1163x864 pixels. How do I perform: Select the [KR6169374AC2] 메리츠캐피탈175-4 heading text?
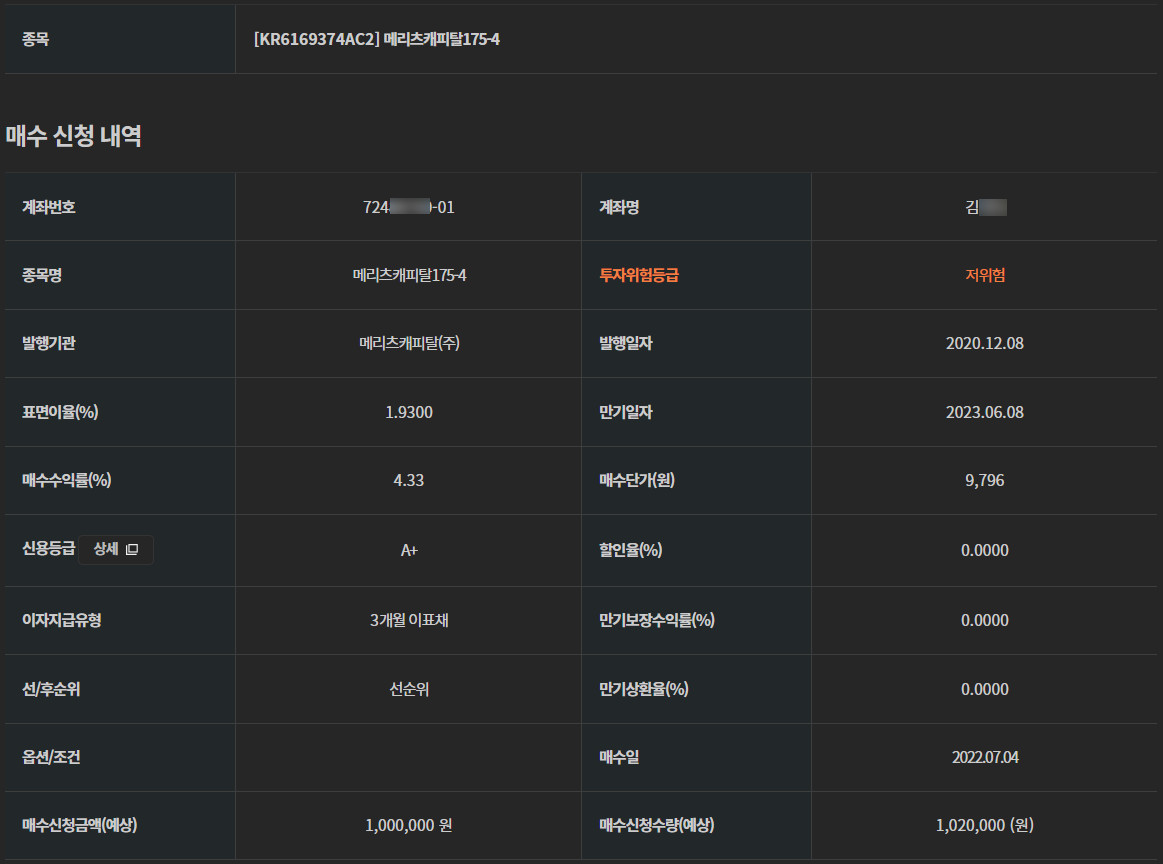tap(377, 39)
